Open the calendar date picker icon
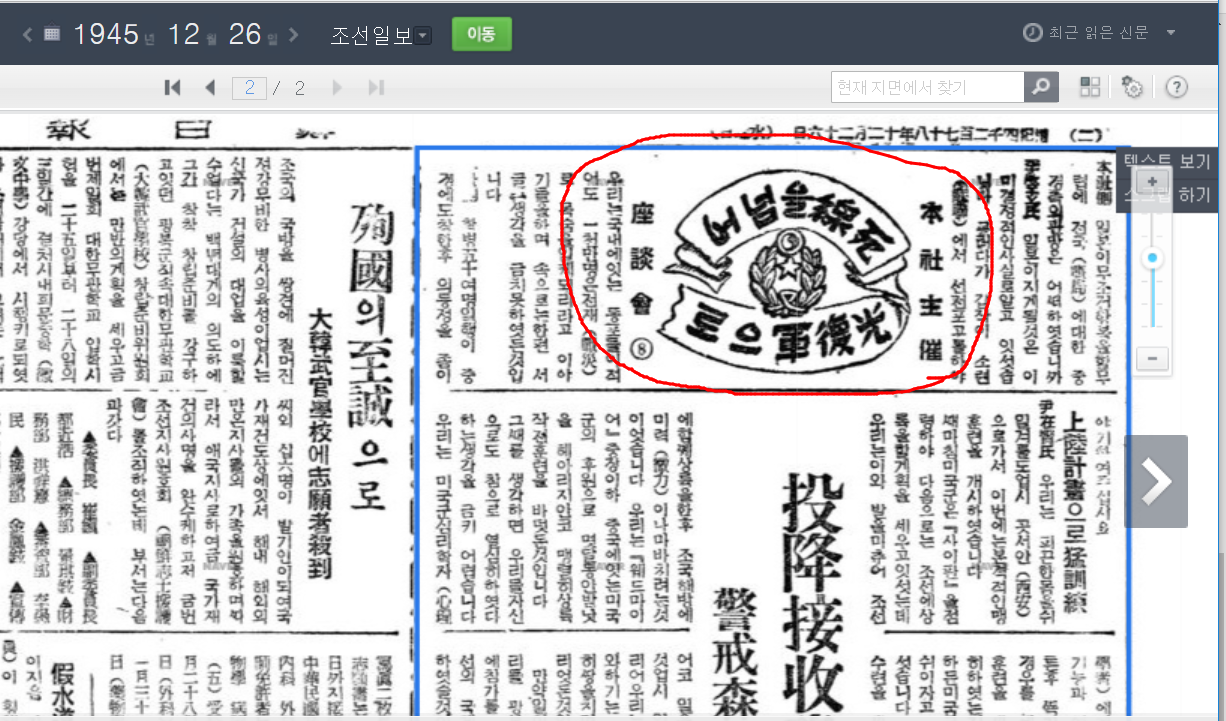The image size is (1226, 721). click(52, 35)
